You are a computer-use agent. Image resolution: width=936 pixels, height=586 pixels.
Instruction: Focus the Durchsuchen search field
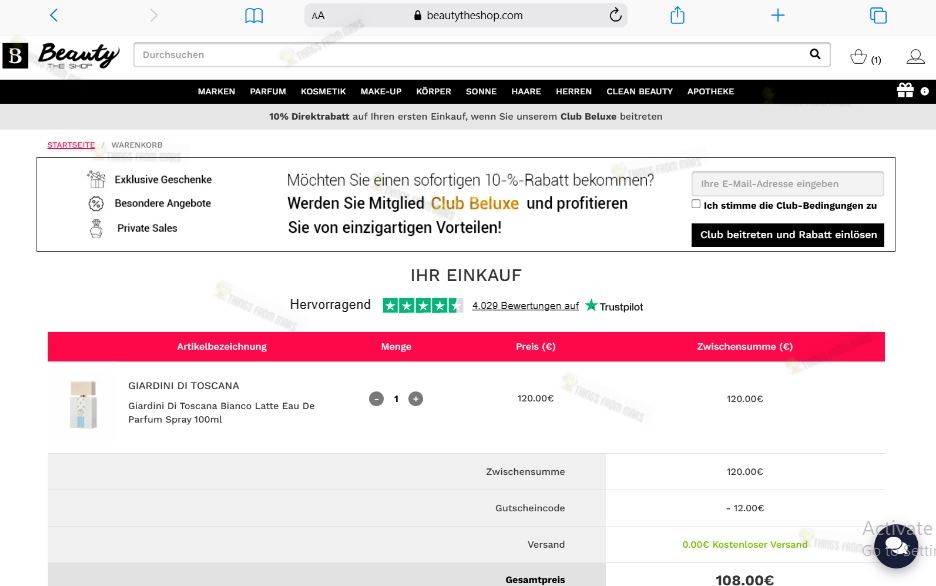472,54
